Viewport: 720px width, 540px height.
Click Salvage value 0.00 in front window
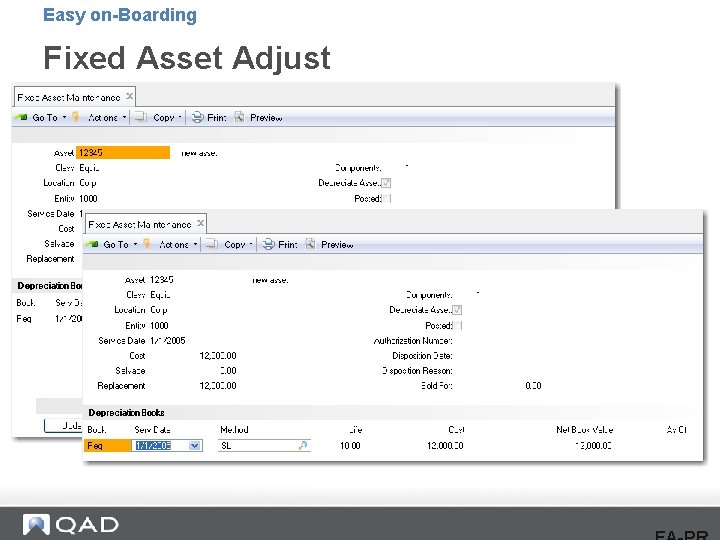point(228,371)
